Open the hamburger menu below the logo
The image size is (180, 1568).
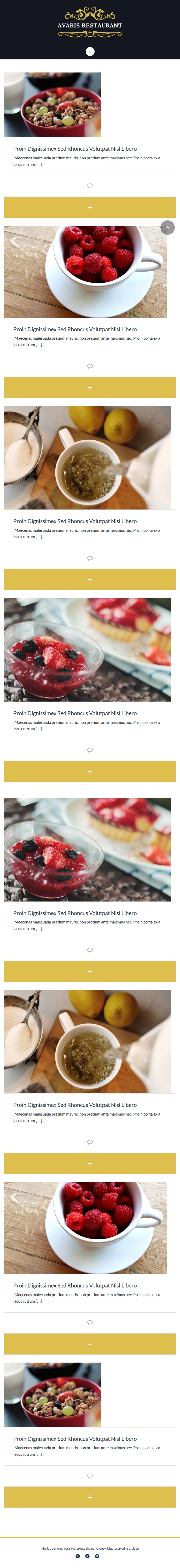90,52
